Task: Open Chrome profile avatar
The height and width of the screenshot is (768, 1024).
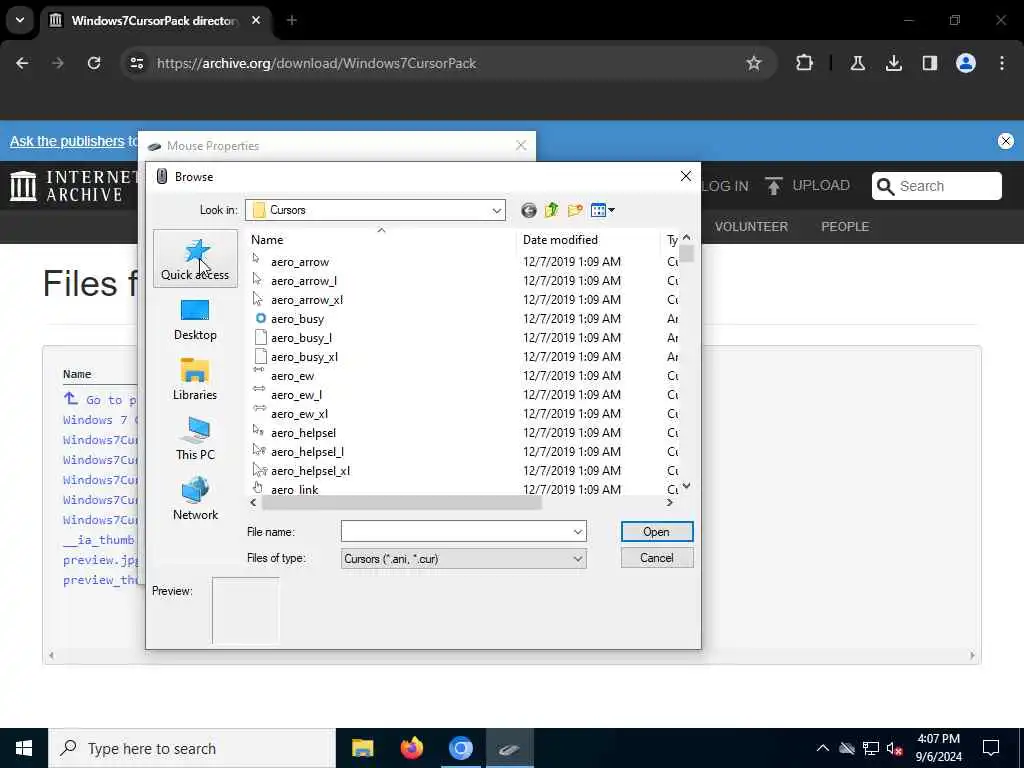Action: [x=965, y=63]
